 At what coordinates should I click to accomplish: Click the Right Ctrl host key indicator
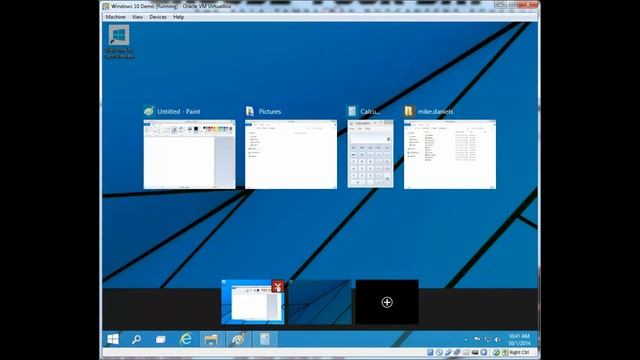[519, 352]
